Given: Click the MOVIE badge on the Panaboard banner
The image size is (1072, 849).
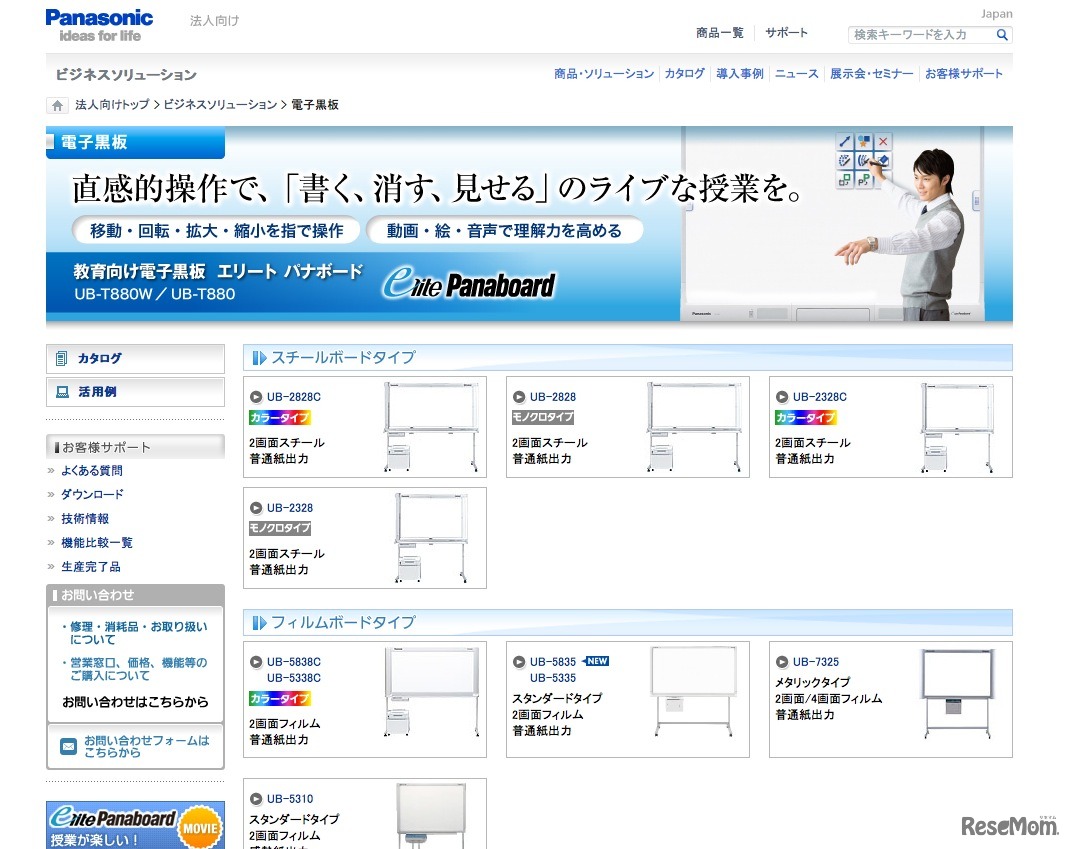Looking at the screenshot, I should tap(199, 827).
